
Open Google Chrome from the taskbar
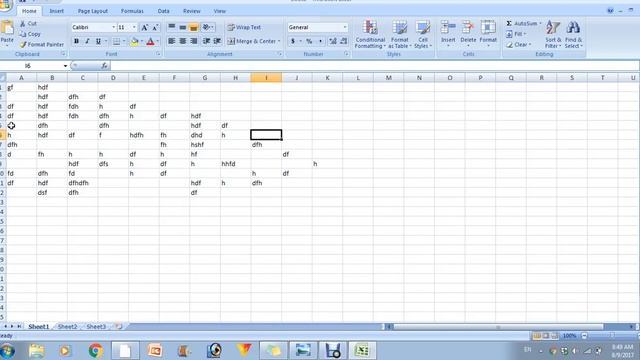96,351
